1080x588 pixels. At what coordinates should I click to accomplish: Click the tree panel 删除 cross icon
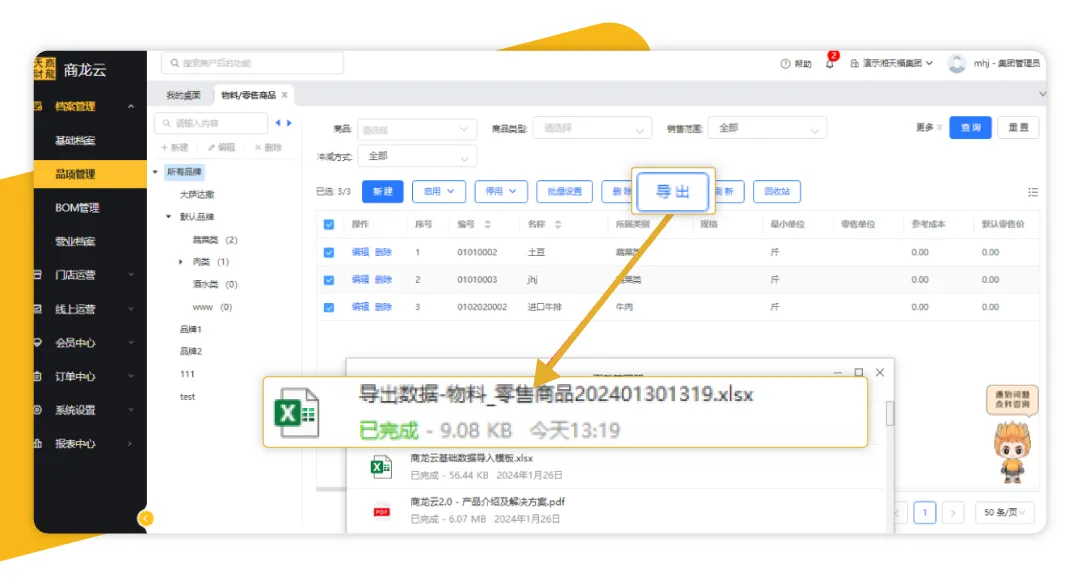pos(258,147)
